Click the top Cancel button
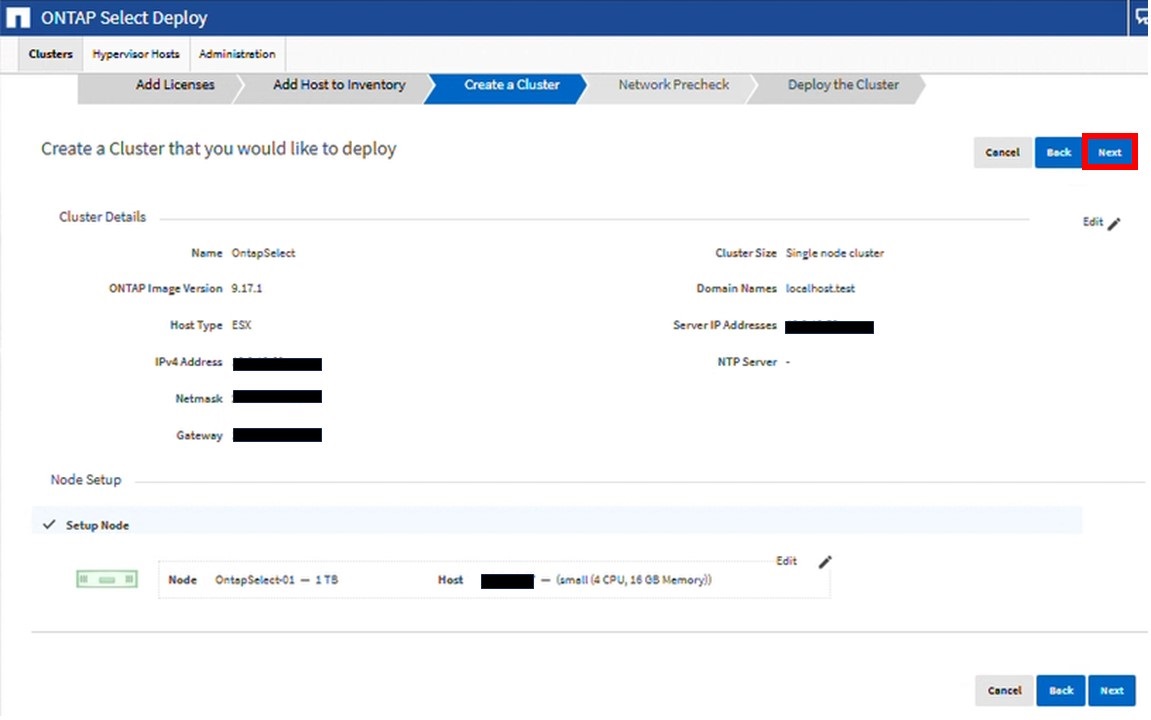 (x=1002, y=153)
